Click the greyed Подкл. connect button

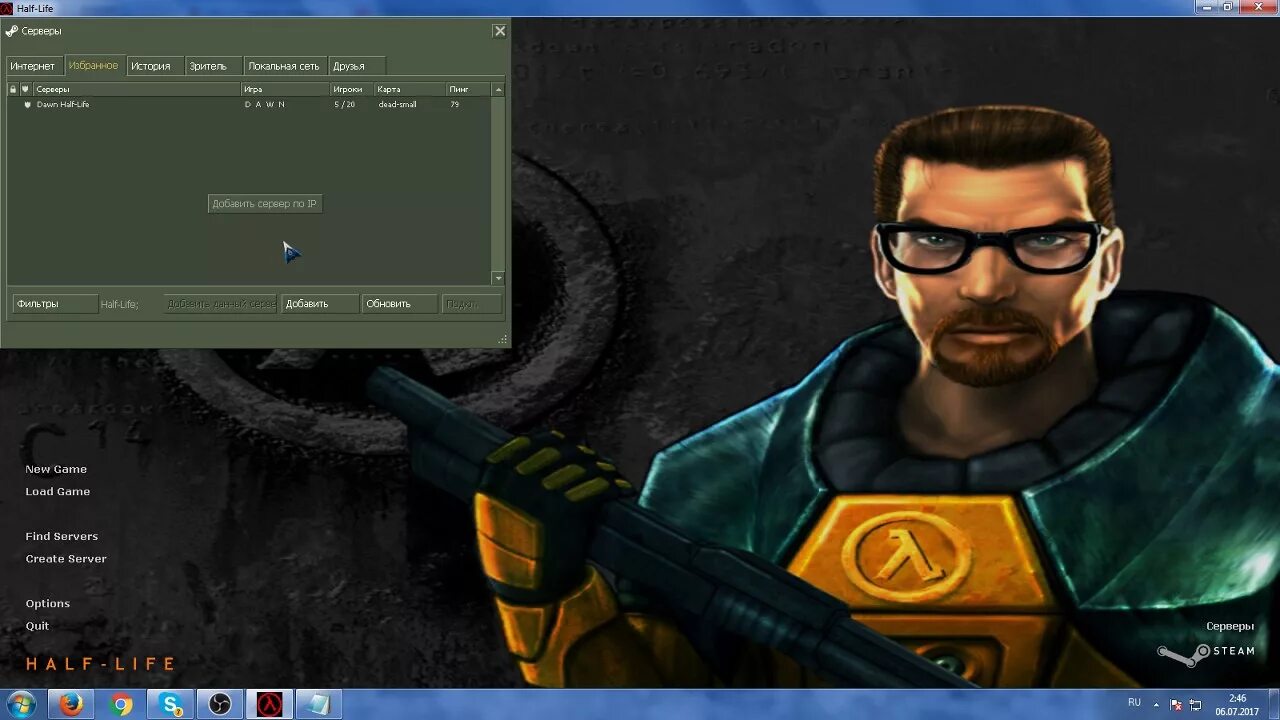click(x=472, y=304)
